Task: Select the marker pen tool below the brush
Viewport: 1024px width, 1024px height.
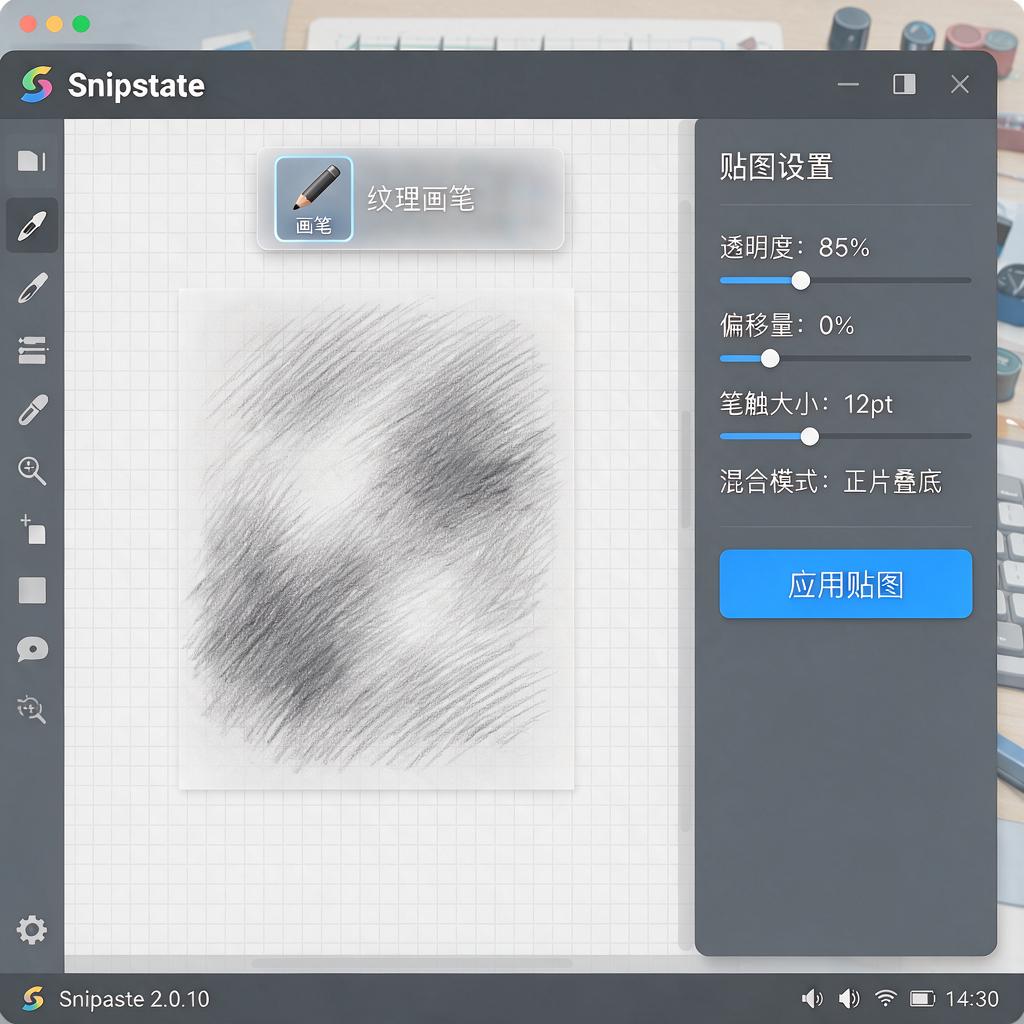Action: point(32,288)
